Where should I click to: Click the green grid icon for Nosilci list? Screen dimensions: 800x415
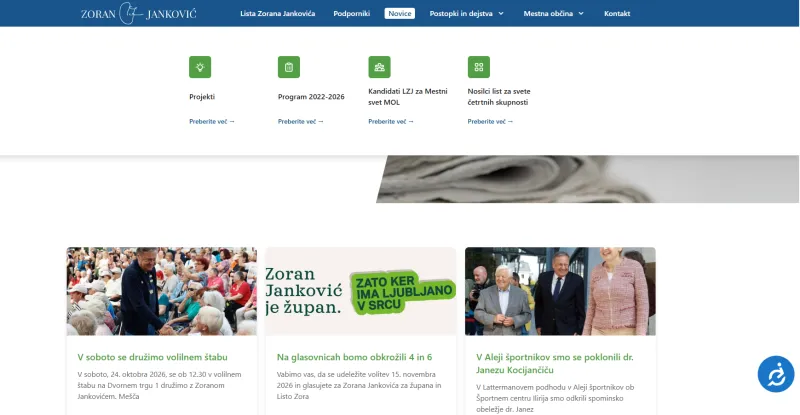click(479, 67)
